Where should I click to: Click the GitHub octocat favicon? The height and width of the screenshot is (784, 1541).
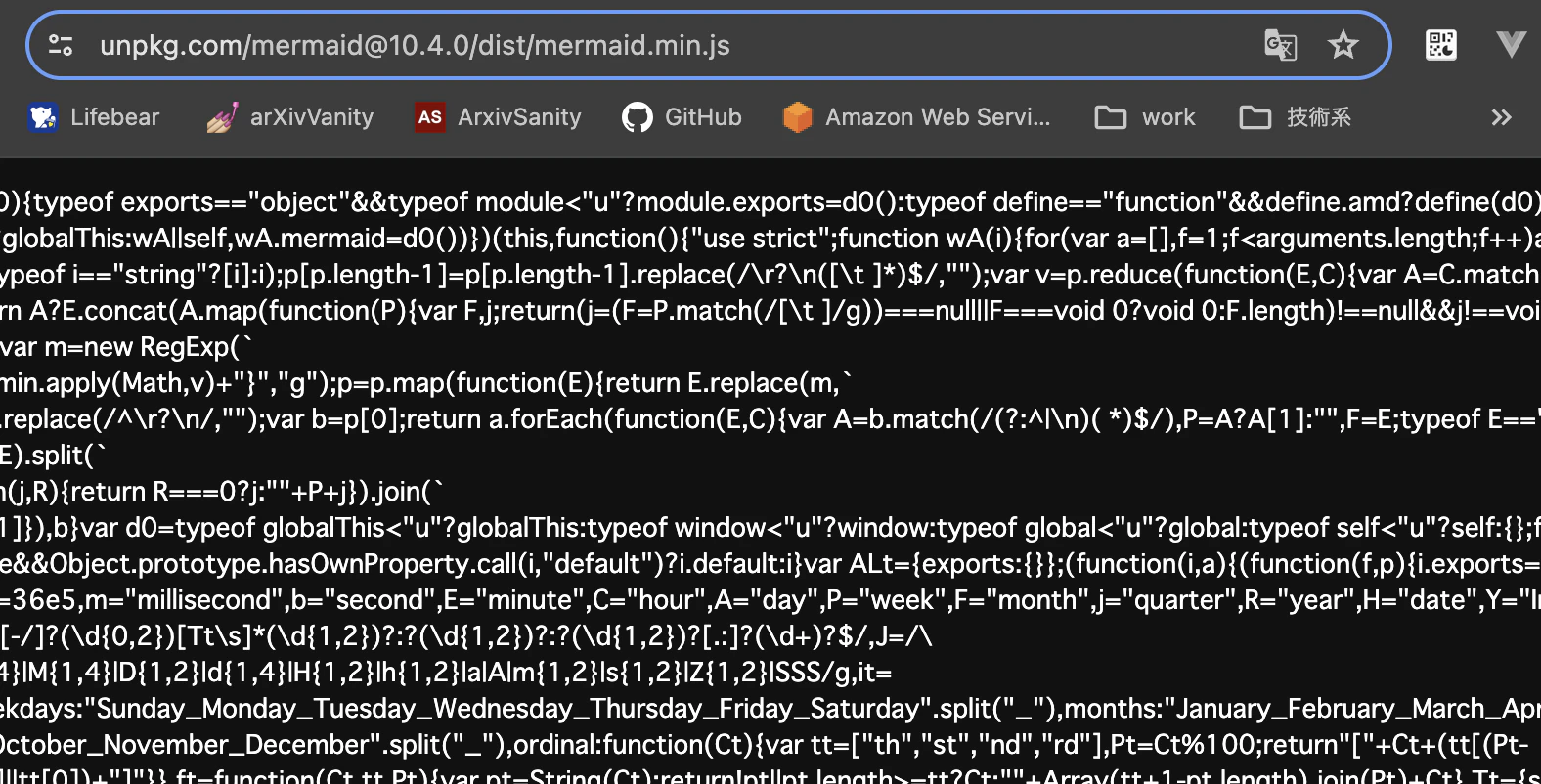(x=638, y=117)
